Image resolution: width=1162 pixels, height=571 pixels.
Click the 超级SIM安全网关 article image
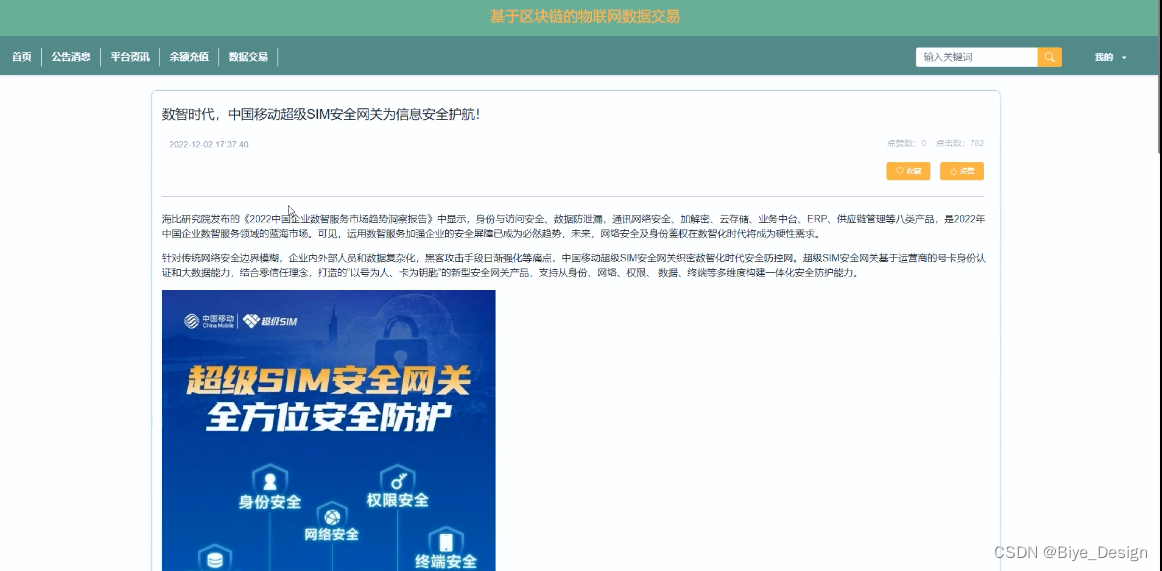pos(328,430)
